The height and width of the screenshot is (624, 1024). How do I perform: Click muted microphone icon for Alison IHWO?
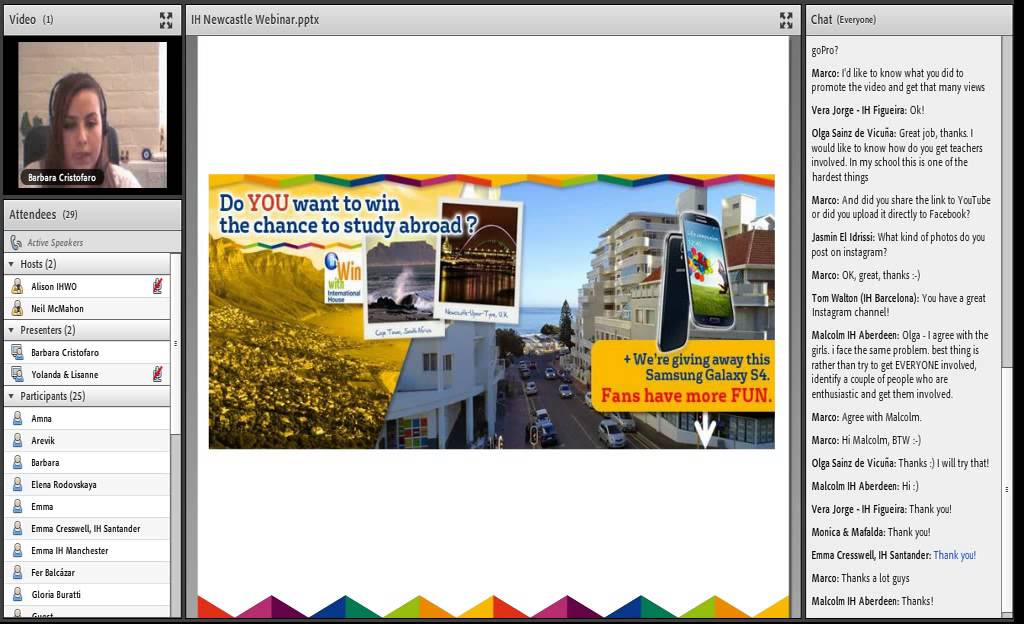pos(157,286)
